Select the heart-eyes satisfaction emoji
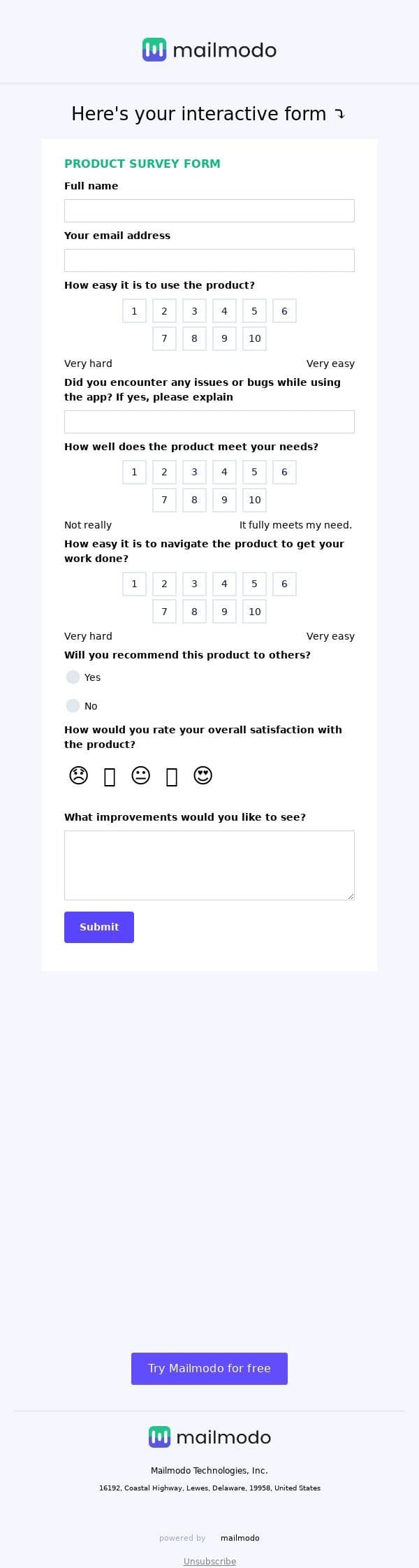Screen dimensions: 419x1568 (203, 775)
